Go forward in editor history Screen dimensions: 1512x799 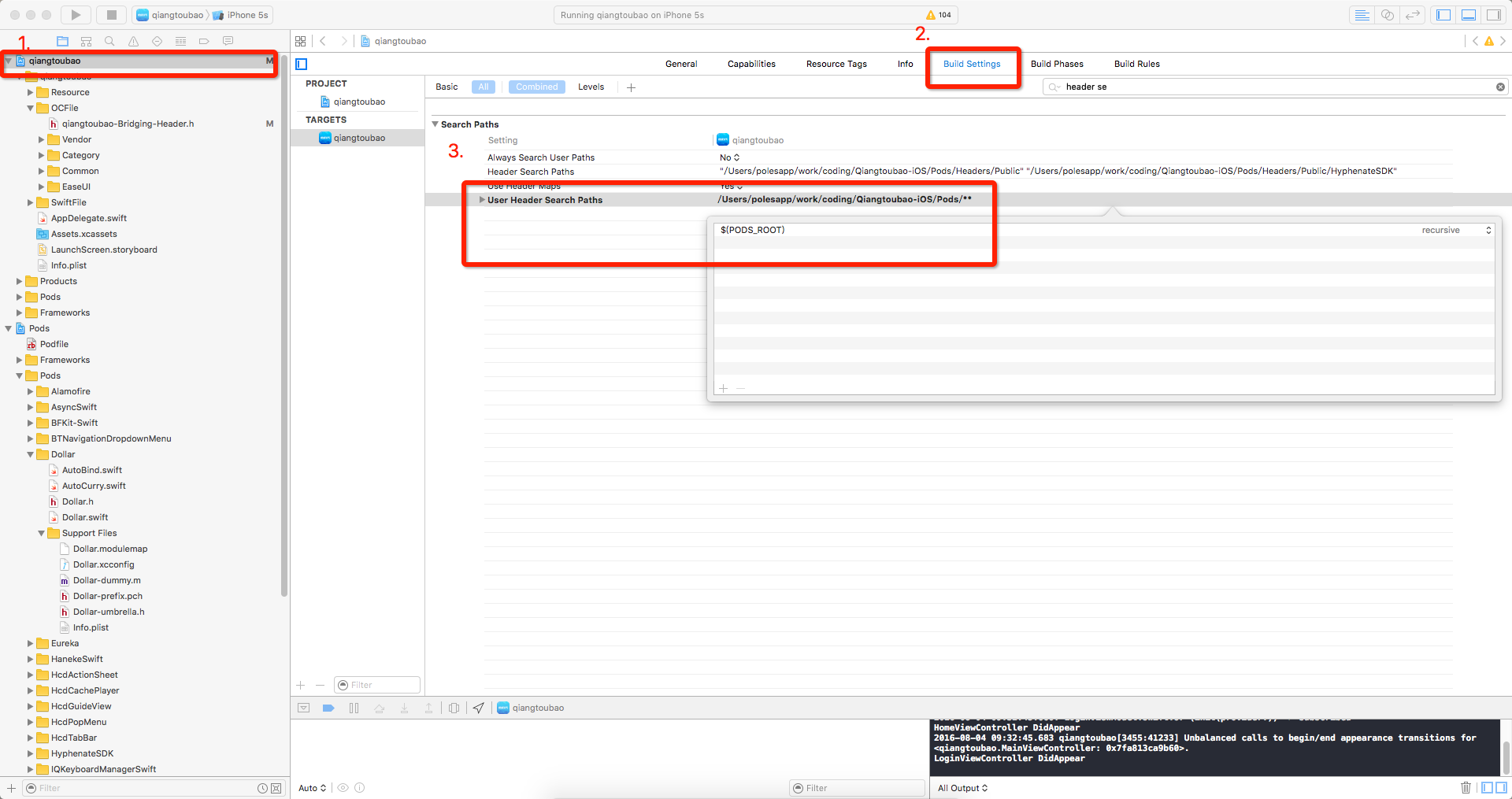pos(343,41)
